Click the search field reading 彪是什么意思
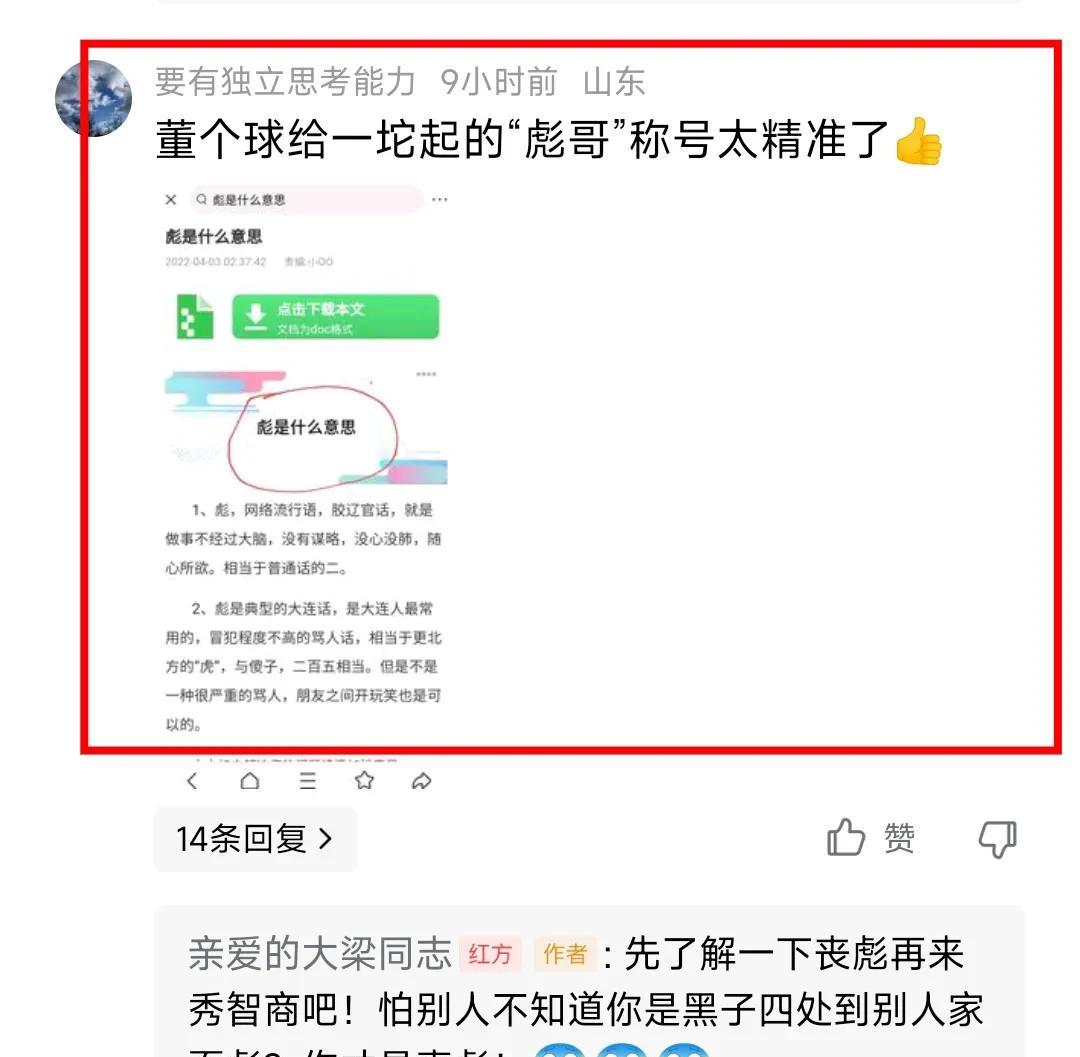This screenshot has height=1057, width=1080. [x=307, y=200]
